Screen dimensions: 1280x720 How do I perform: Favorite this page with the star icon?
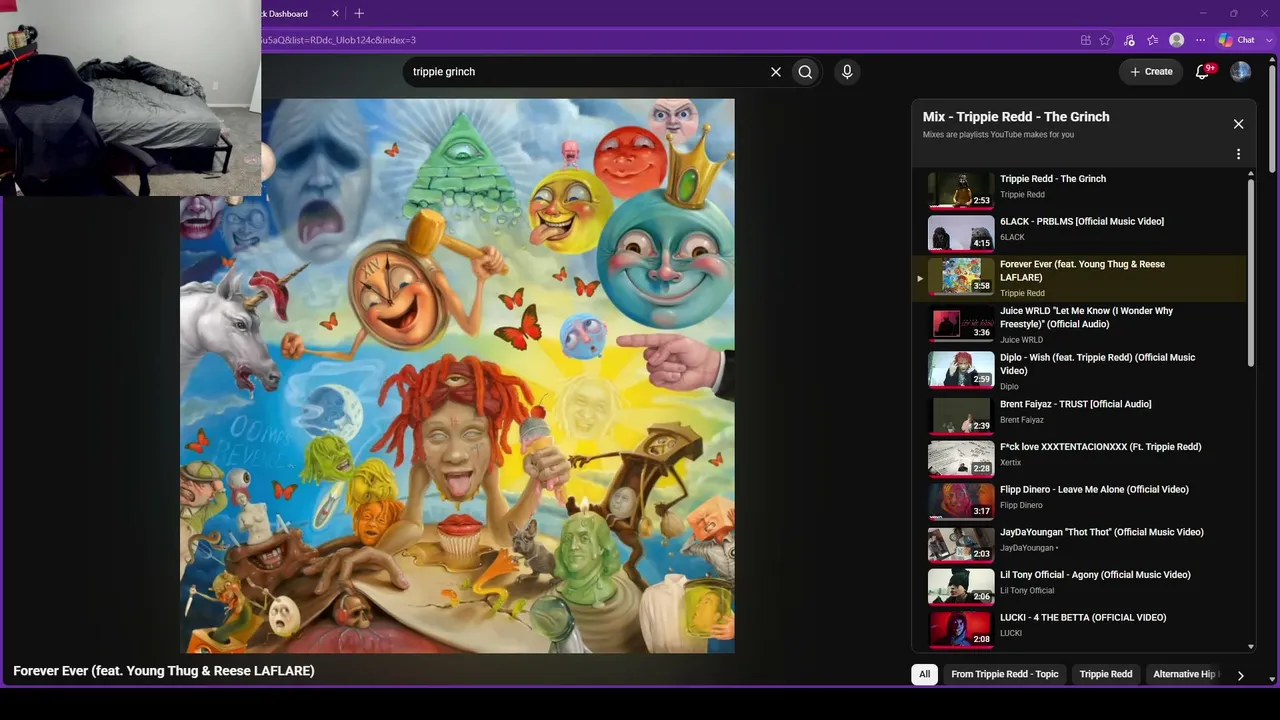pos(1105,40)
